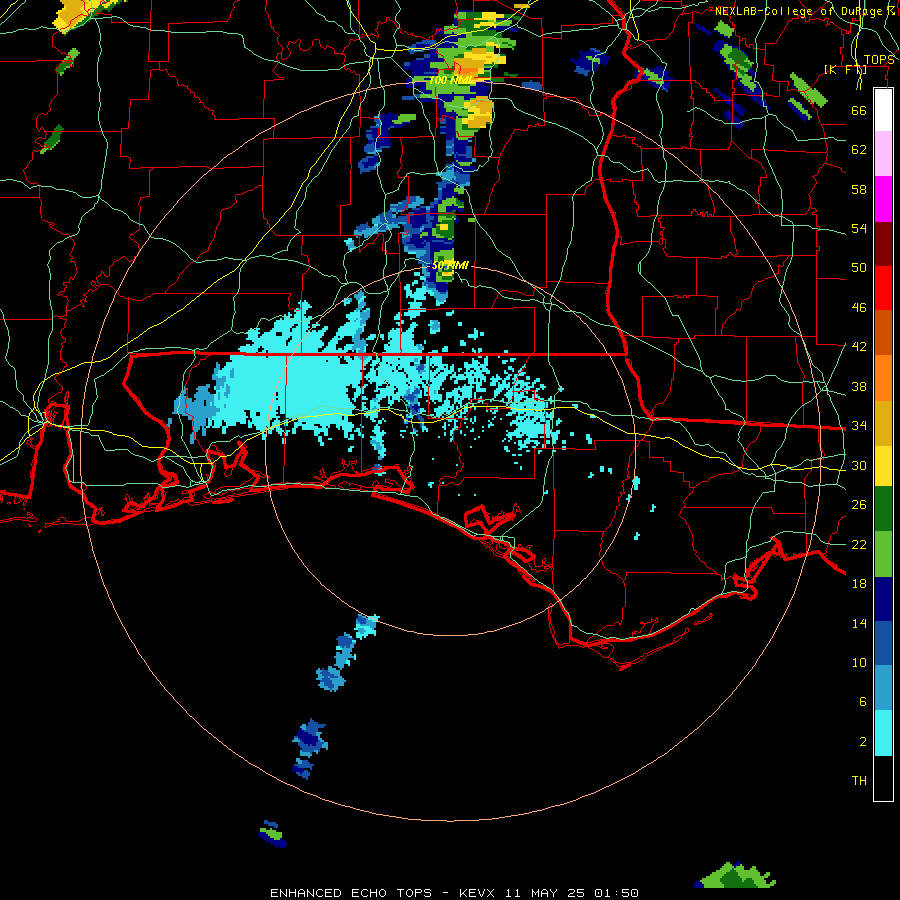
Task: Click the legend value 62
Action: (859, 150)
